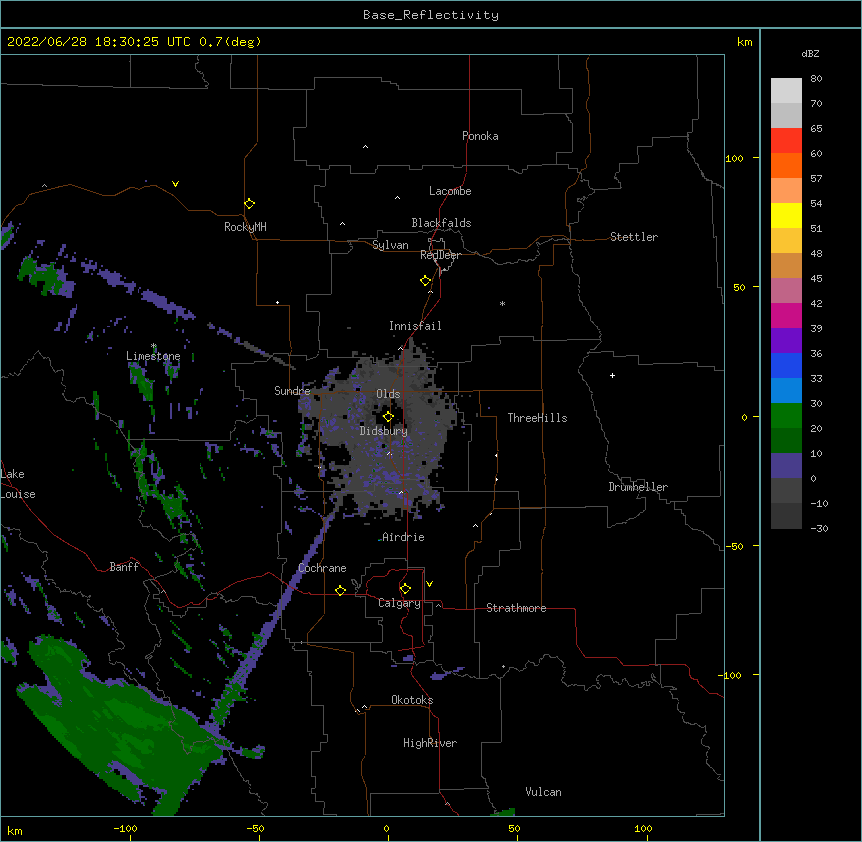862x842 pixels.
Task: Click the ThreeHills label
Action: coord(537,418)
